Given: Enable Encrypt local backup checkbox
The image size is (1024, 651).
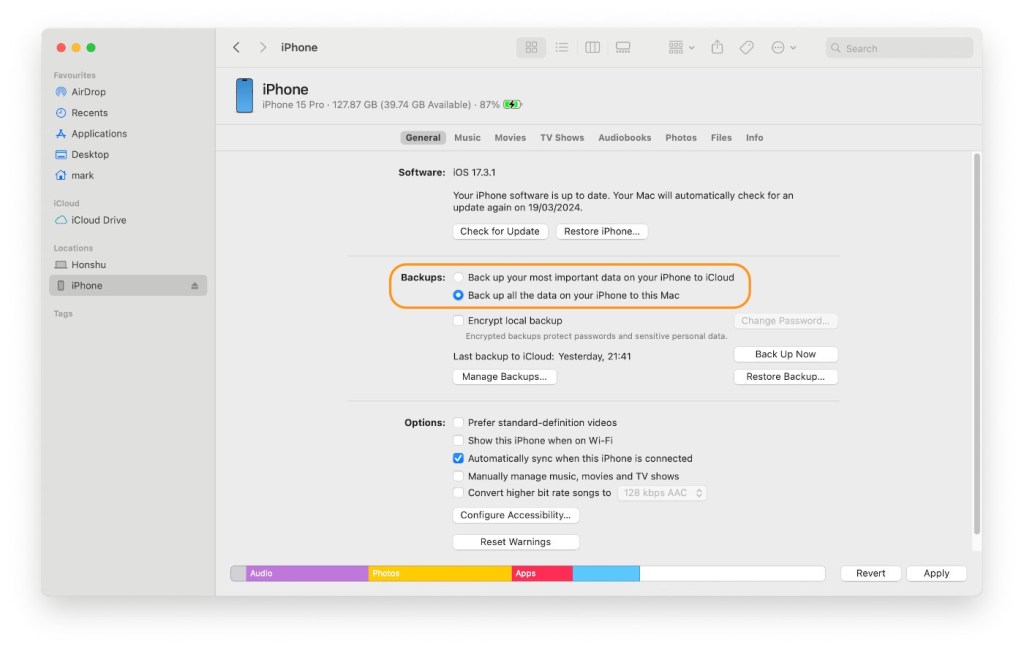Looking at the screenshot, I should coord(458,321).
